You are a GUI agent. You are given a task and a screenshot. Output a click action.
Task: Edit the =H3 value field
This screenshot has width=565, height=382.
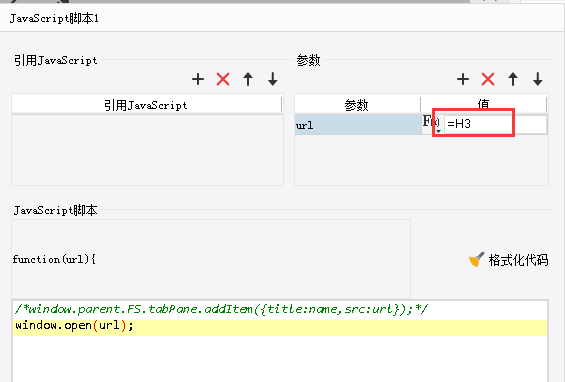pyautogui.click(x=495, y=124)
